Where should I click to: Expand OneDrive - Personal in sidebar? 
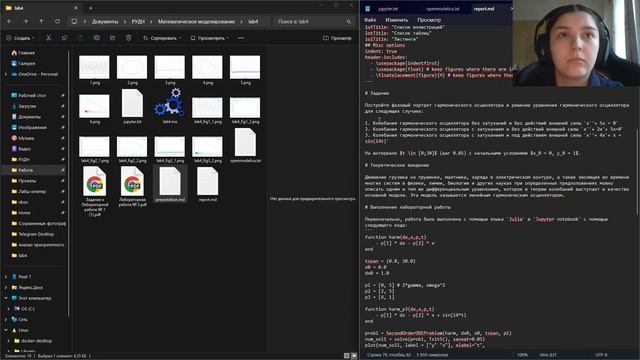point(6,74)
